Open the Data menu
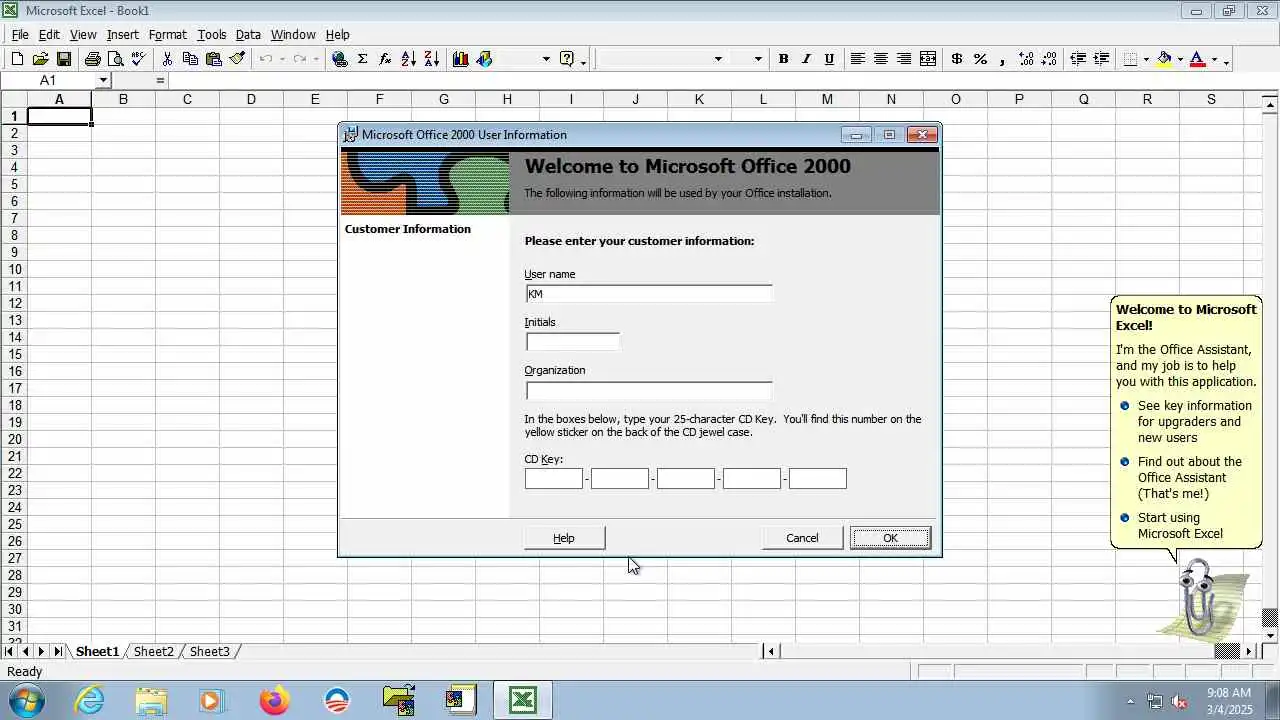Screen dimensions: 1280x720 click(248, 34)
